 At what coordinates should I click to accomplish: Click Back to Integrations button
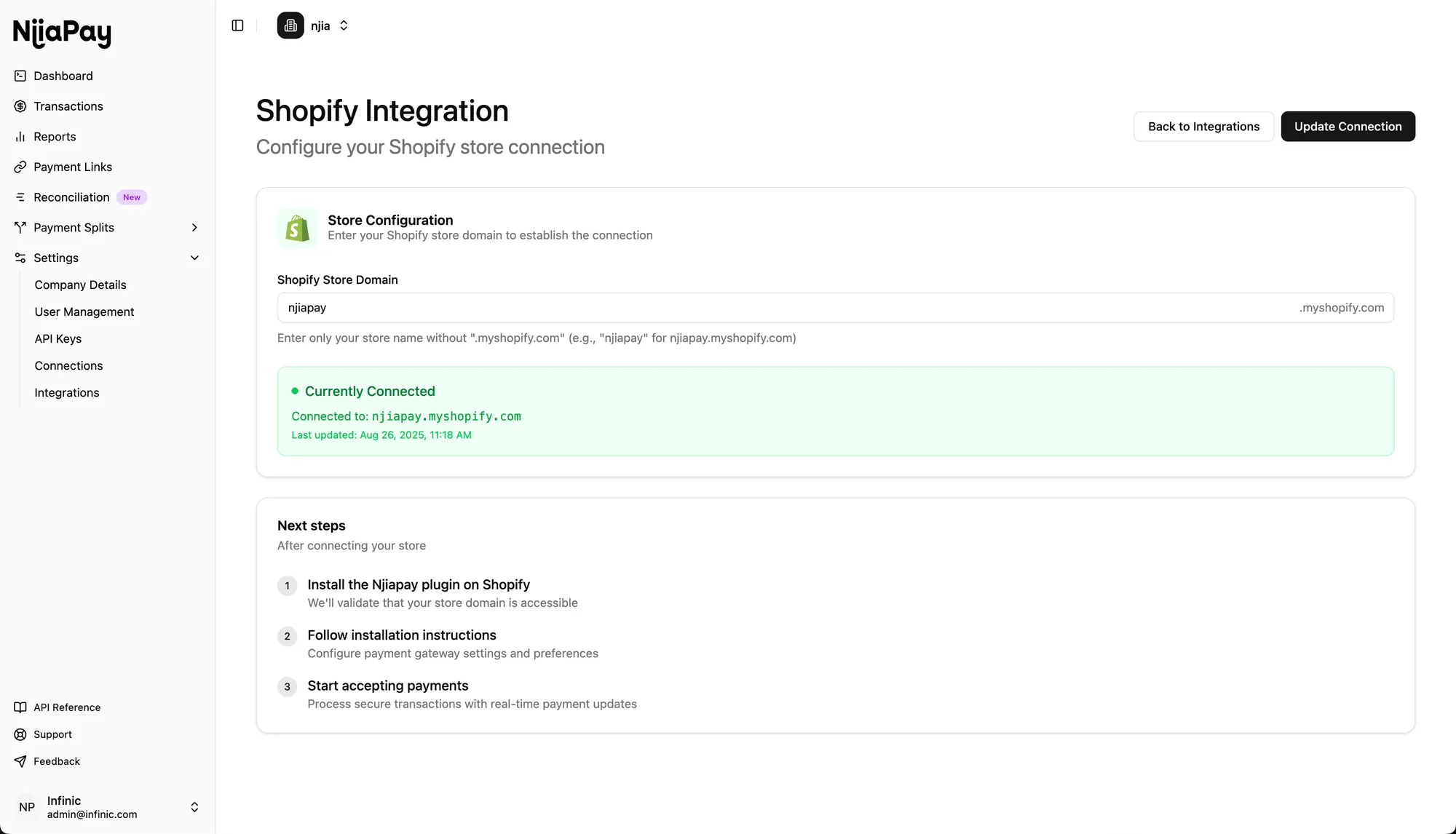click(1203, 127)
